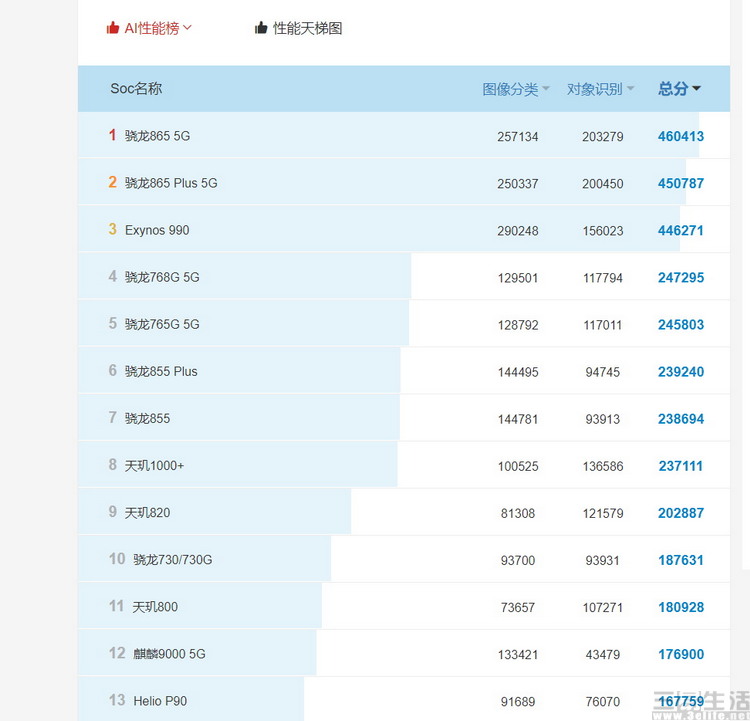
Task: Click object recognition value 43479
Action: [x=603, y=655]
